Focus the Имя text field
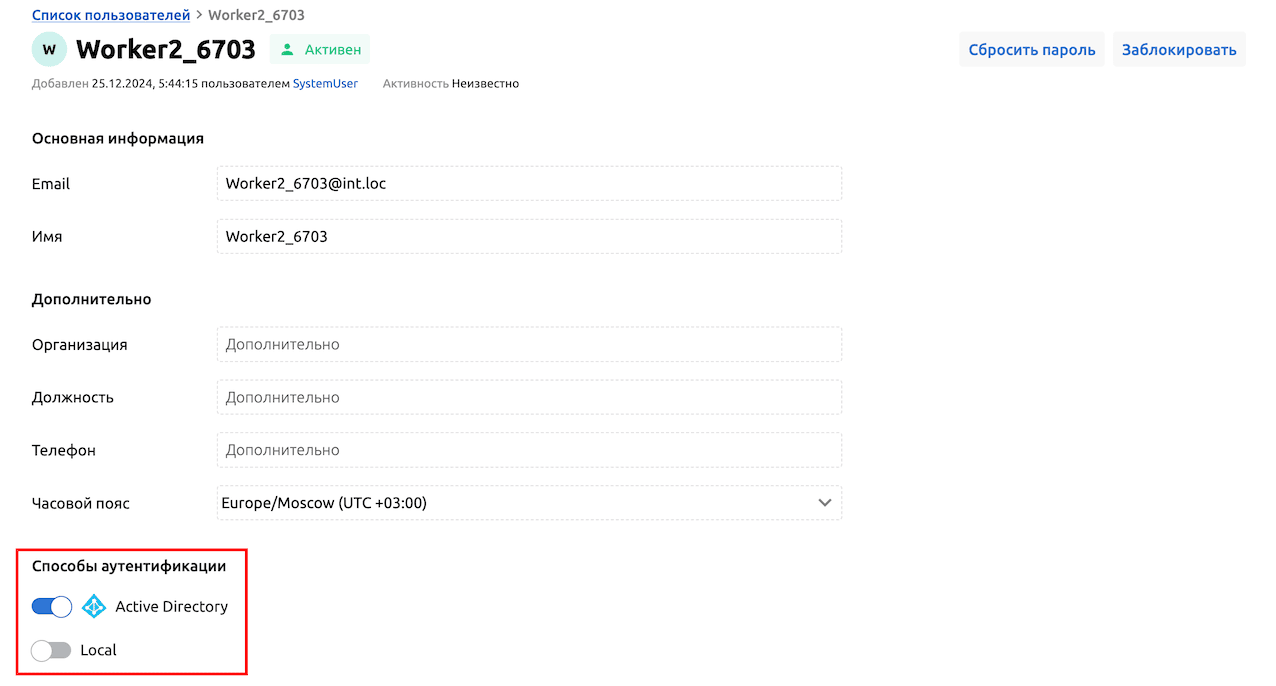This screenshot has width=1276, height=686. click(x=528, y=237)
